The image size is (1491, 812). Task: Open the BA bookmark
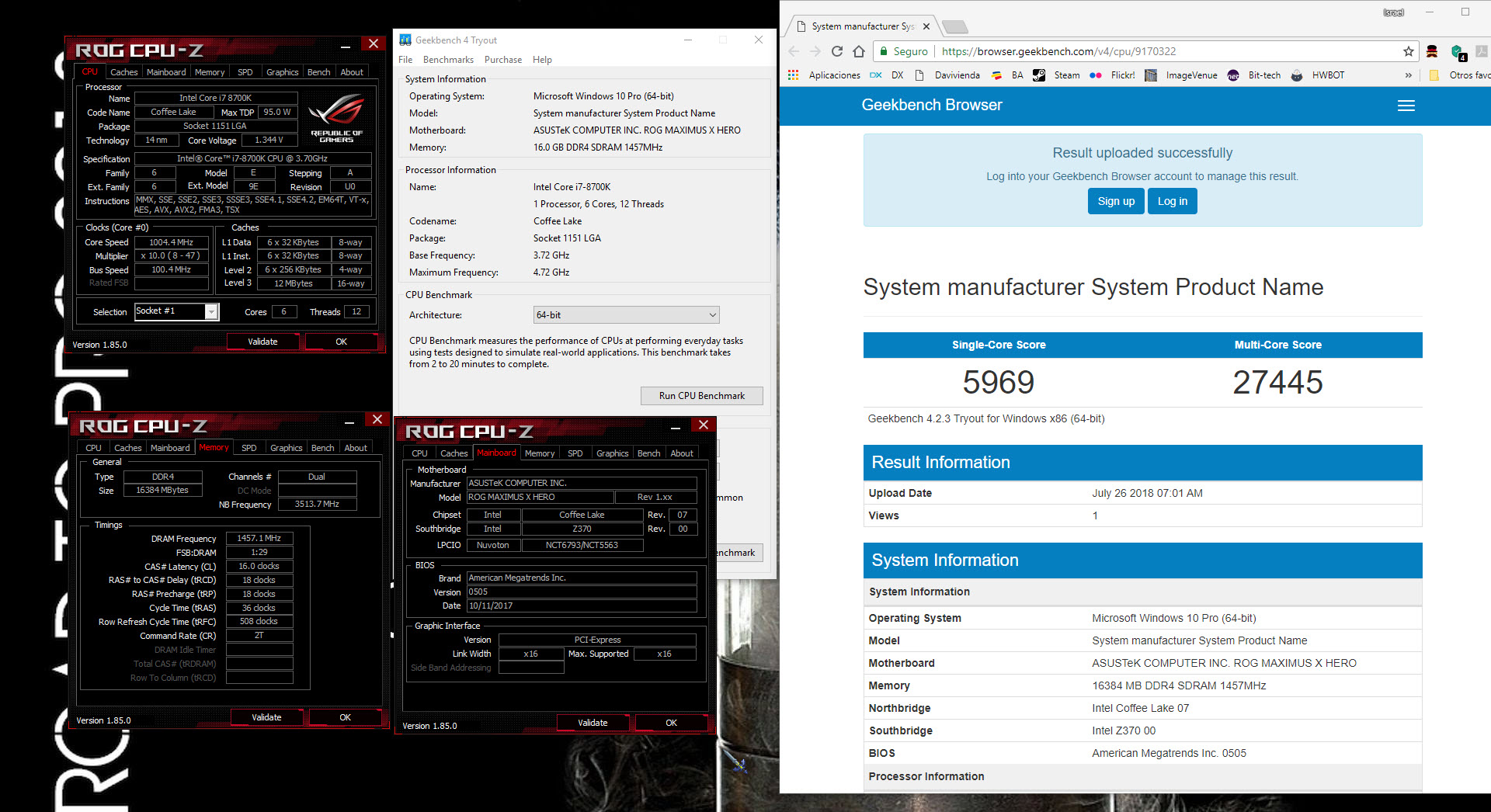pos(1007,75)
